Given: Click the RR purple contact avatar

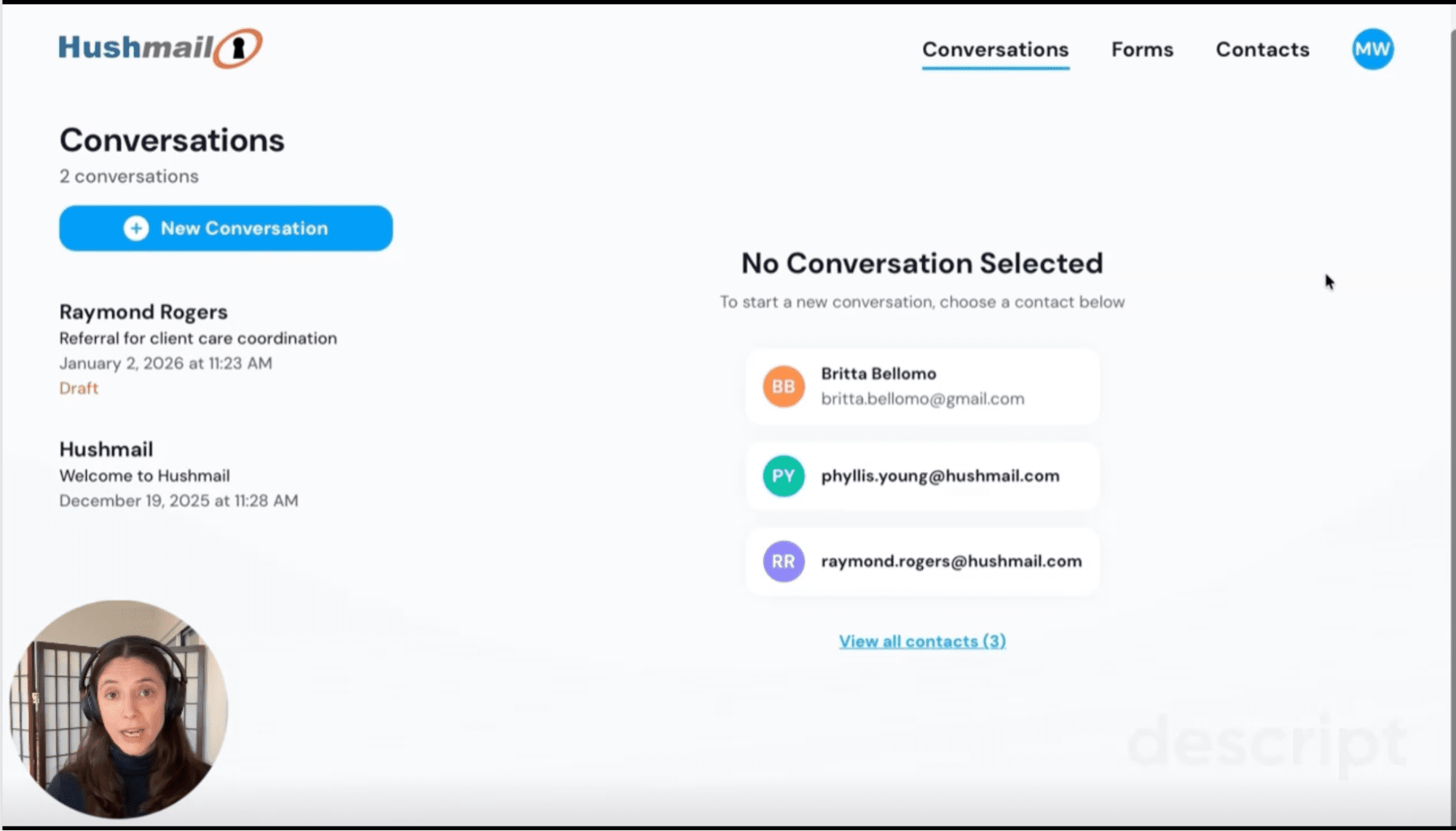Looking at the screenshot, I should 783,561.
